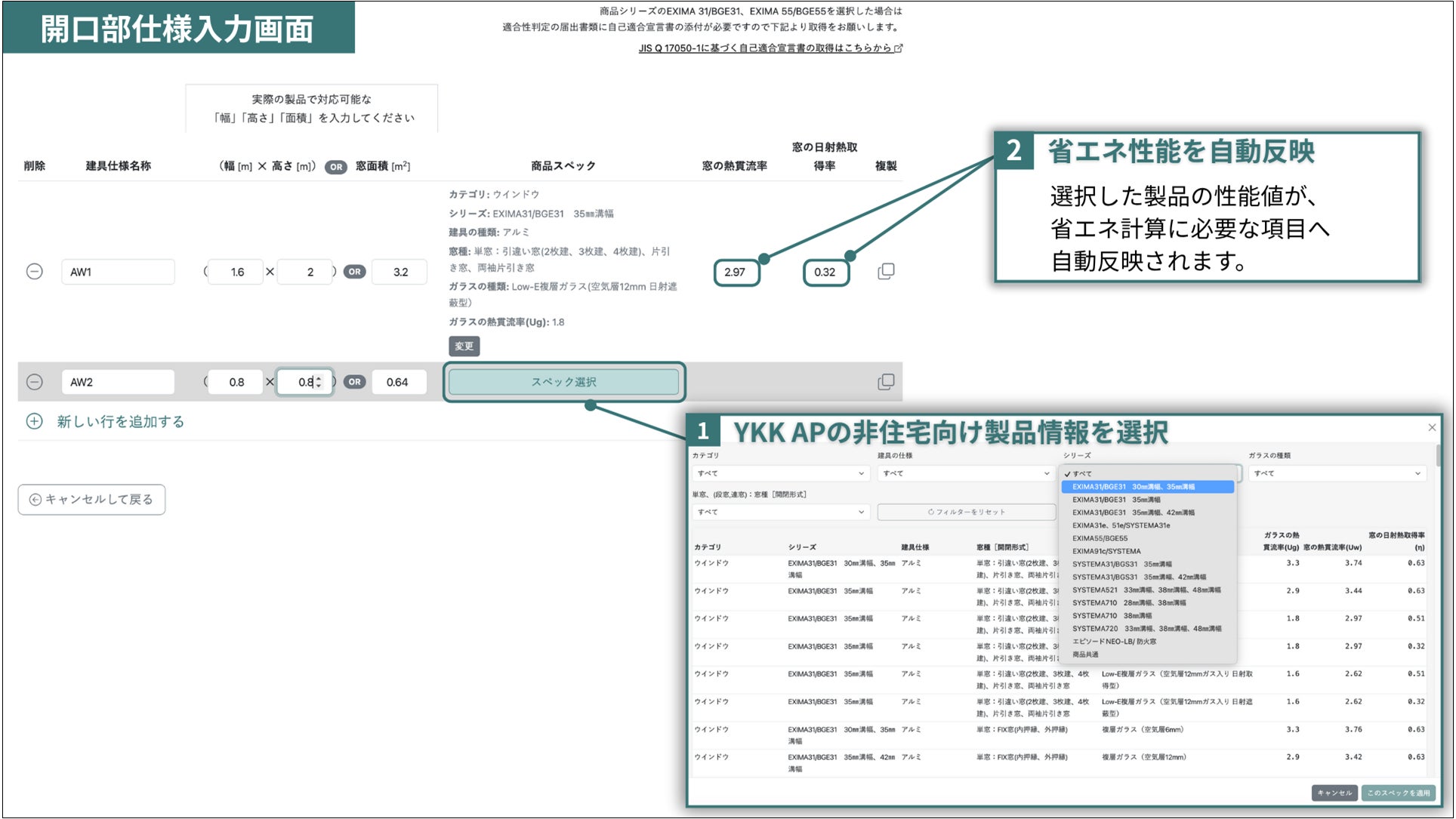1456x819 pixels.
Task: Expand the ガラスの種類 dropdown
Action: [1337, 473]
